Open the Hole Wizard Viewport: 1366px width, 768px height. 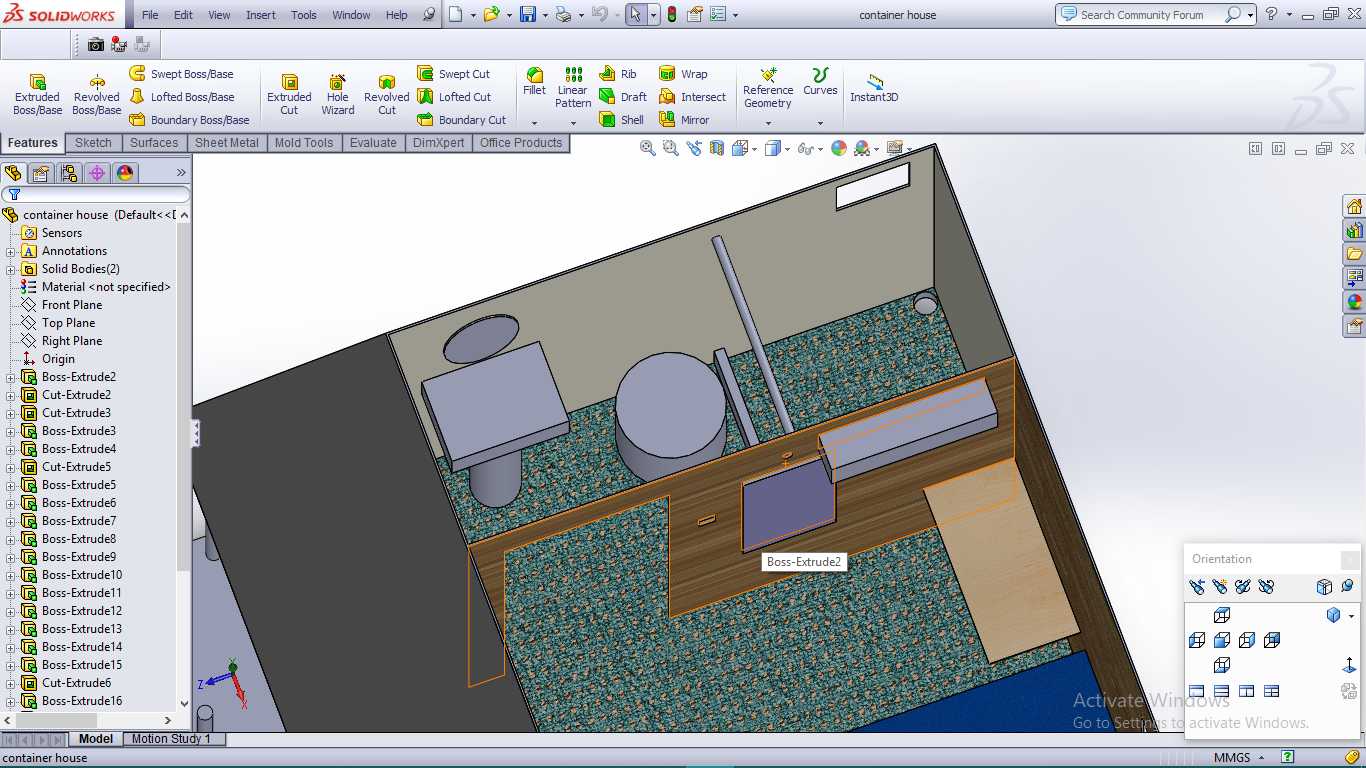pos(338,92)
